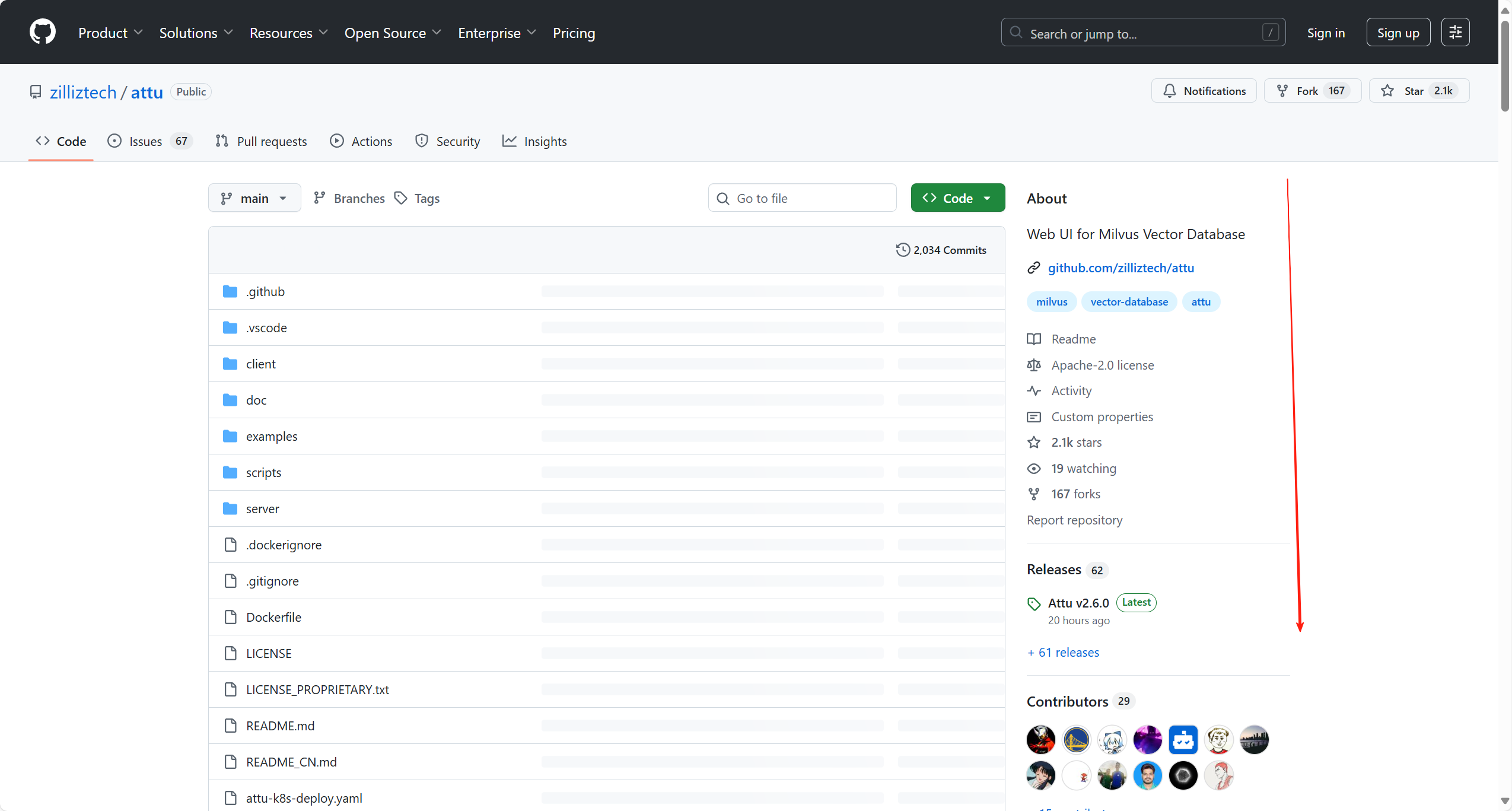Image resolution: width=1512 pixels, height=811 pixels.
Task: View all Branches
Action: tap(349, 198)
